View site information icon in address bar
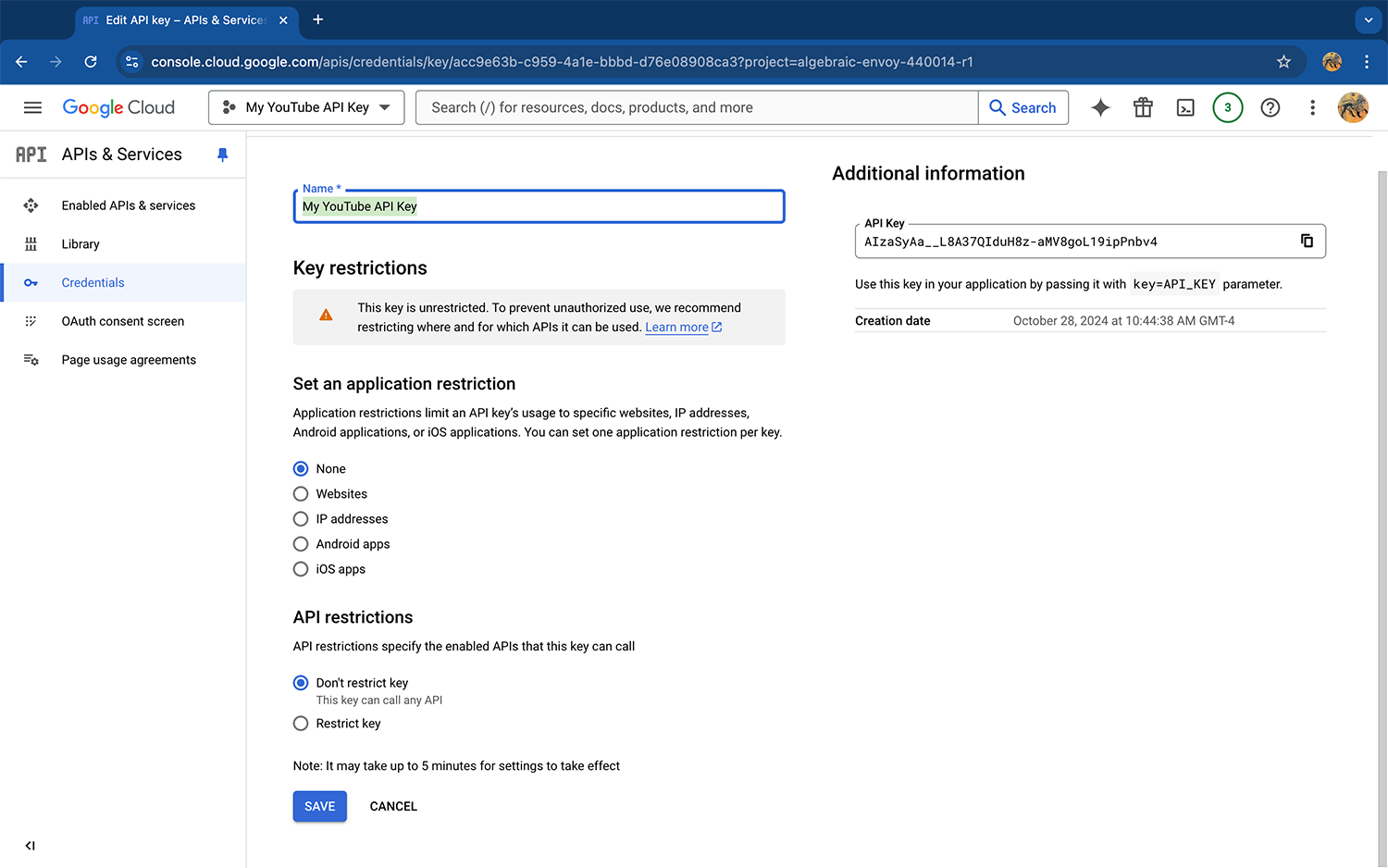 point(132,62)
